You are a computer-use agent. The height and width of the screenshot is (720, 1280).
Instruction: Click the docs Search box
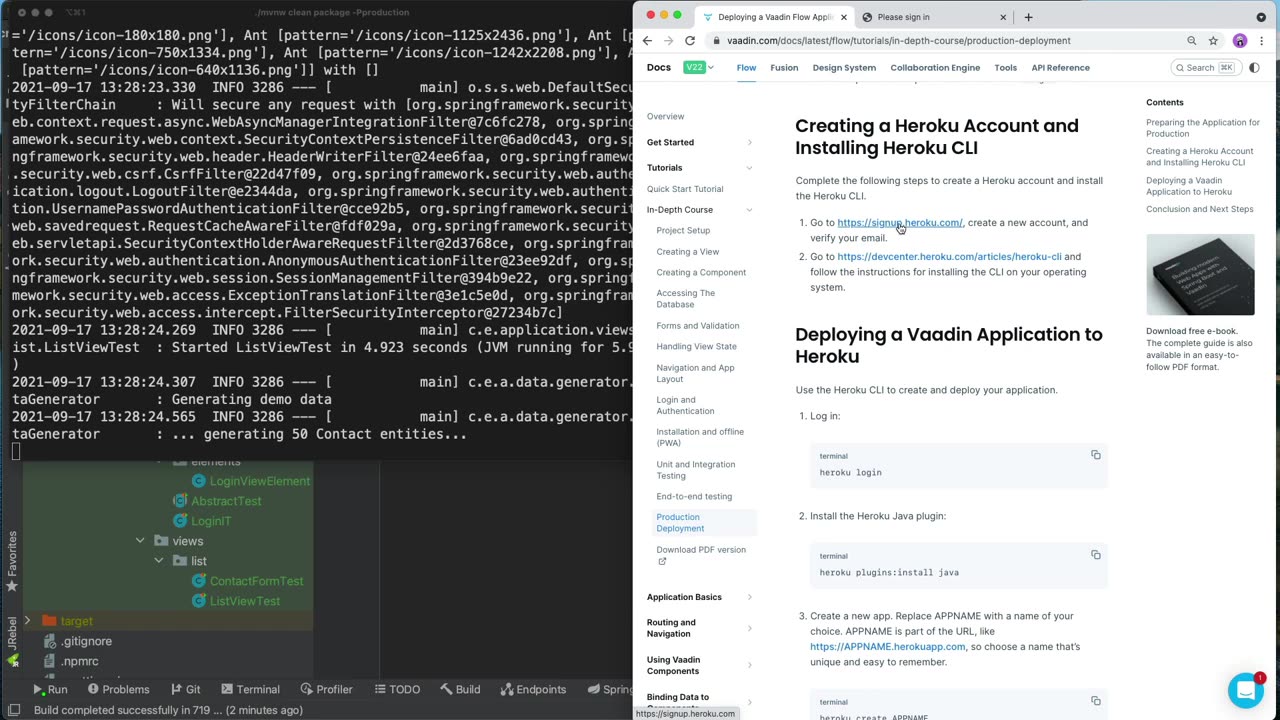point(1206,68)
